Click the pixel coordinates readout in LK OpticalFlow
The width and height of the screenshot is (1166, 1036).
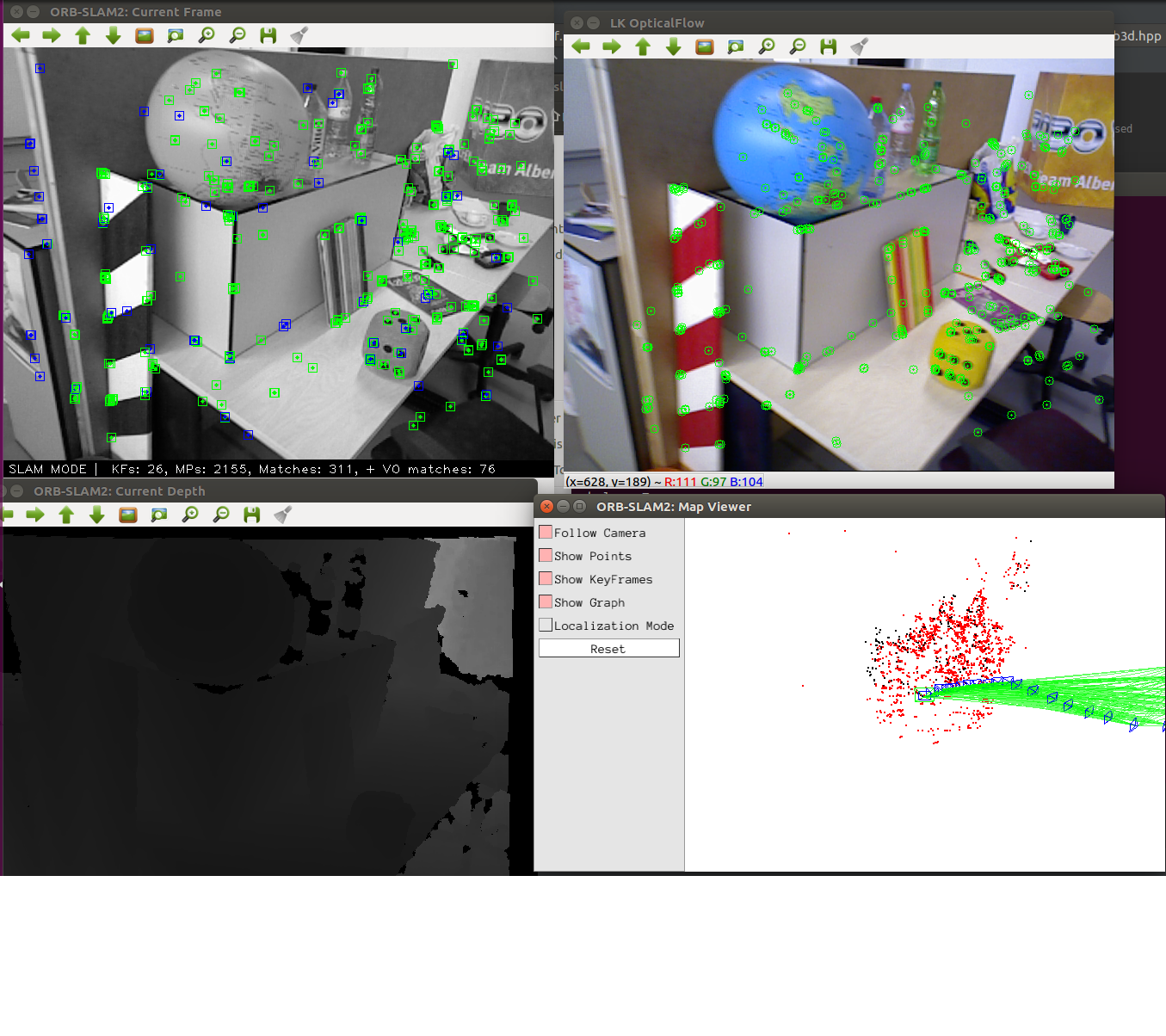tap(664, 482)
